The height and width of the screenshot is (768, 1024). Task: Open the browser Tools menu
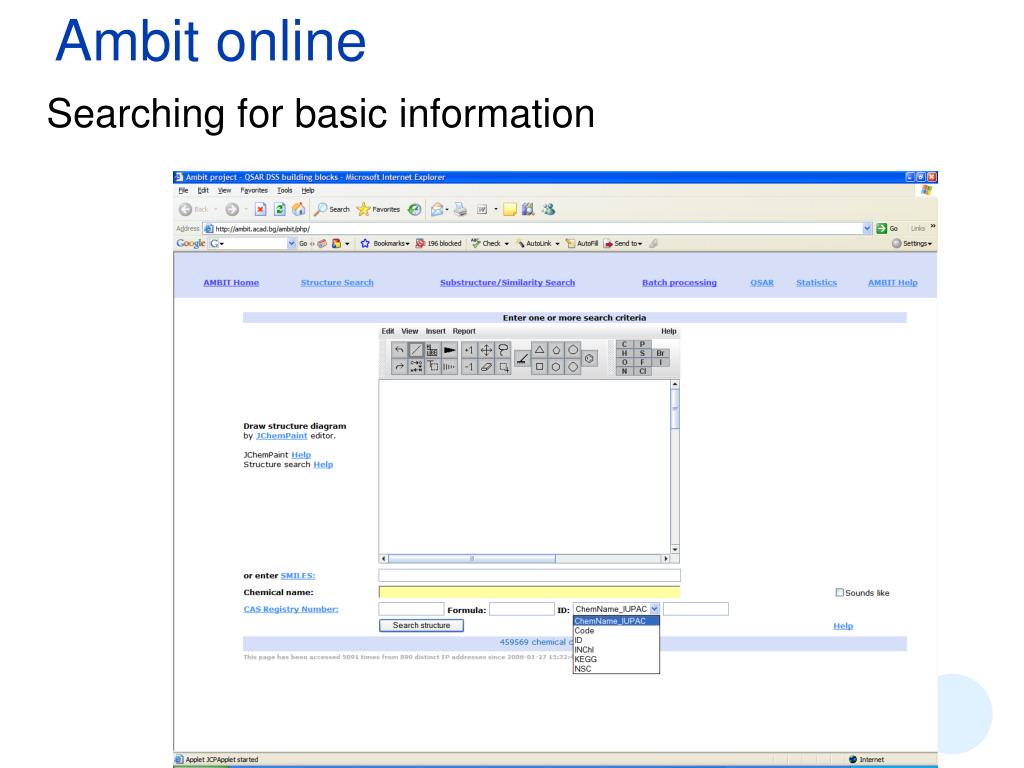point(285,191)
